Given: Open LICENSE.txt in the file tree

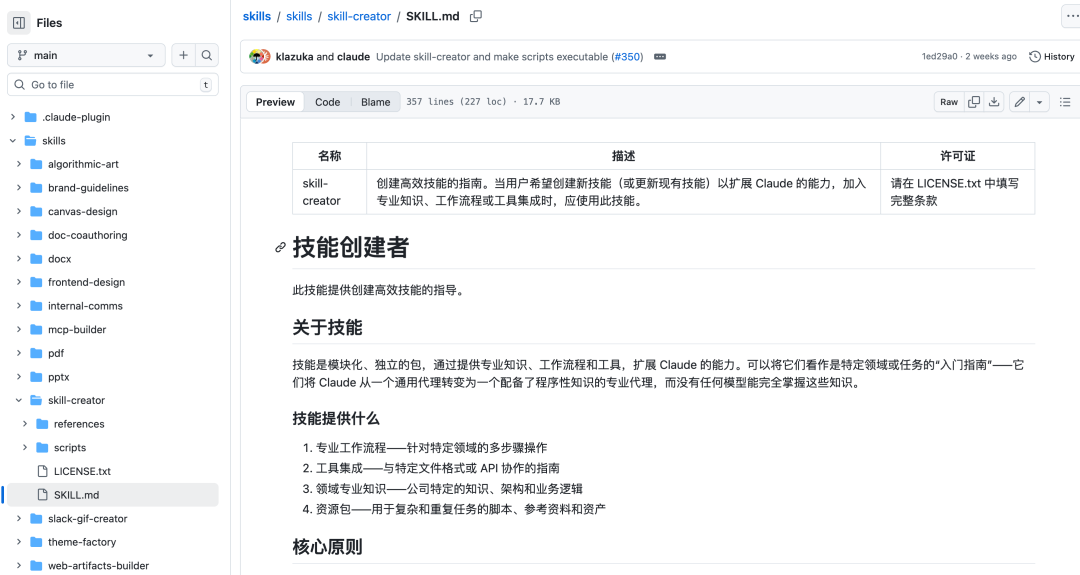Looking at the screenshot, I should tap(82, 471).
